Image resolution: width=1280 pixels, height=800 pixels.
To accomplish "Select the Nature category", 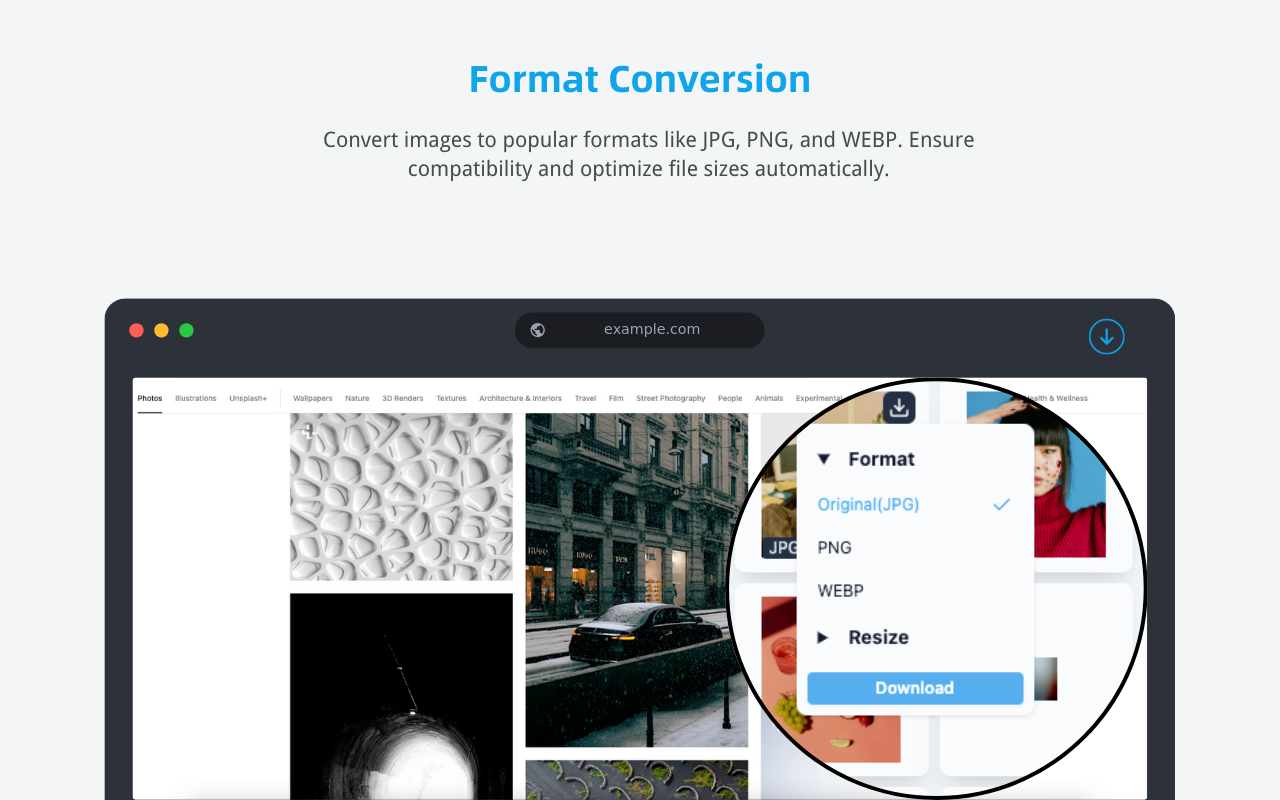I will click(x=357, y=397).
